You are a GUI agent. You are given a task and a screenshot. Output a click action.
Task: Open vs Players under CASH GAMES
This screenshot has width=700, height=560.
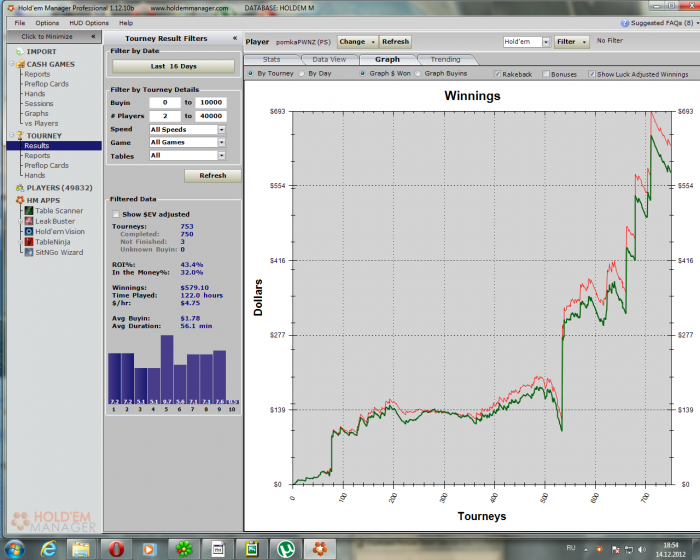coord(41,123)
